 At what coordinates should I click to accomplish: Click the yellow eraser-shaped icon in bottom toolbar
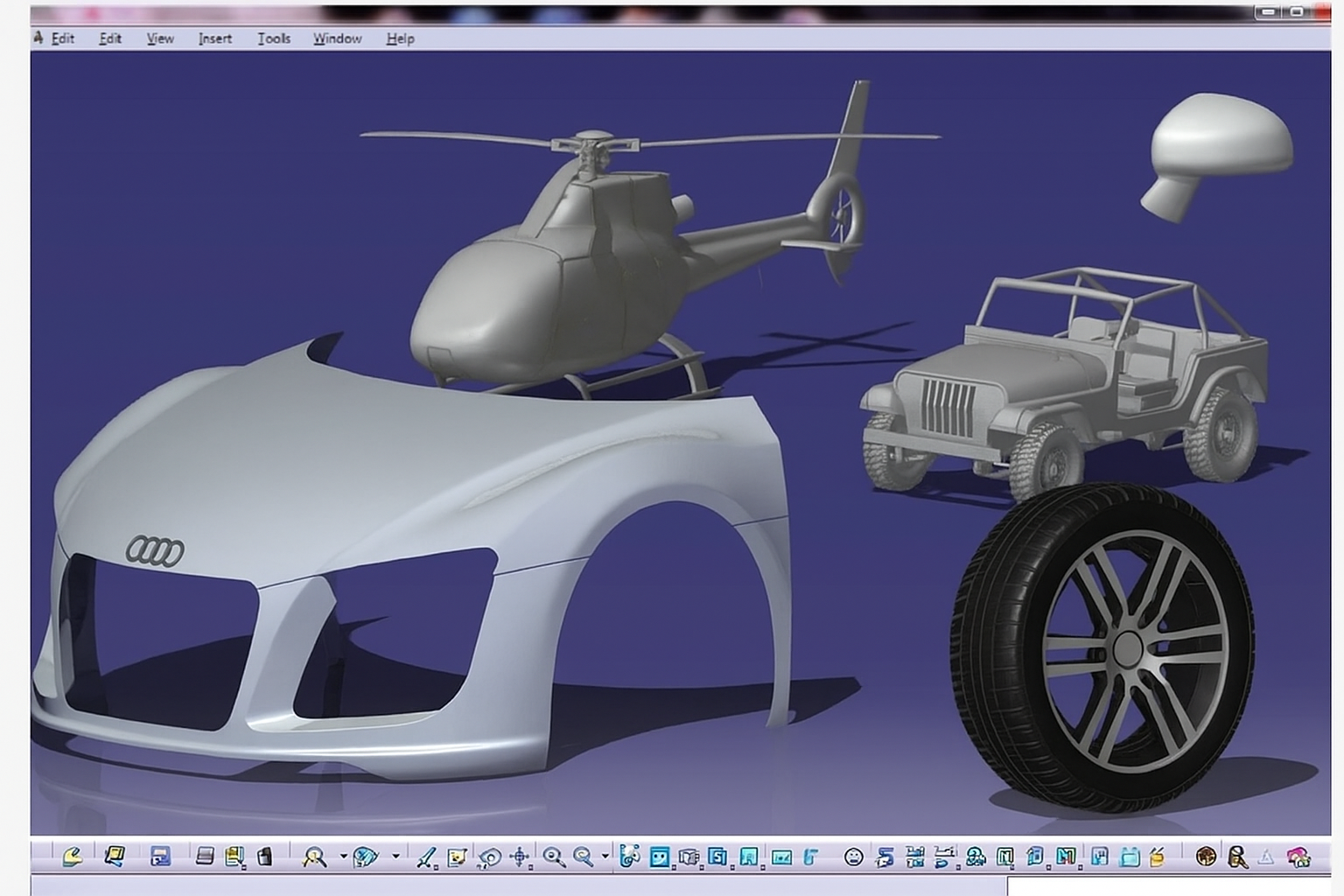[x=72, y=857]
